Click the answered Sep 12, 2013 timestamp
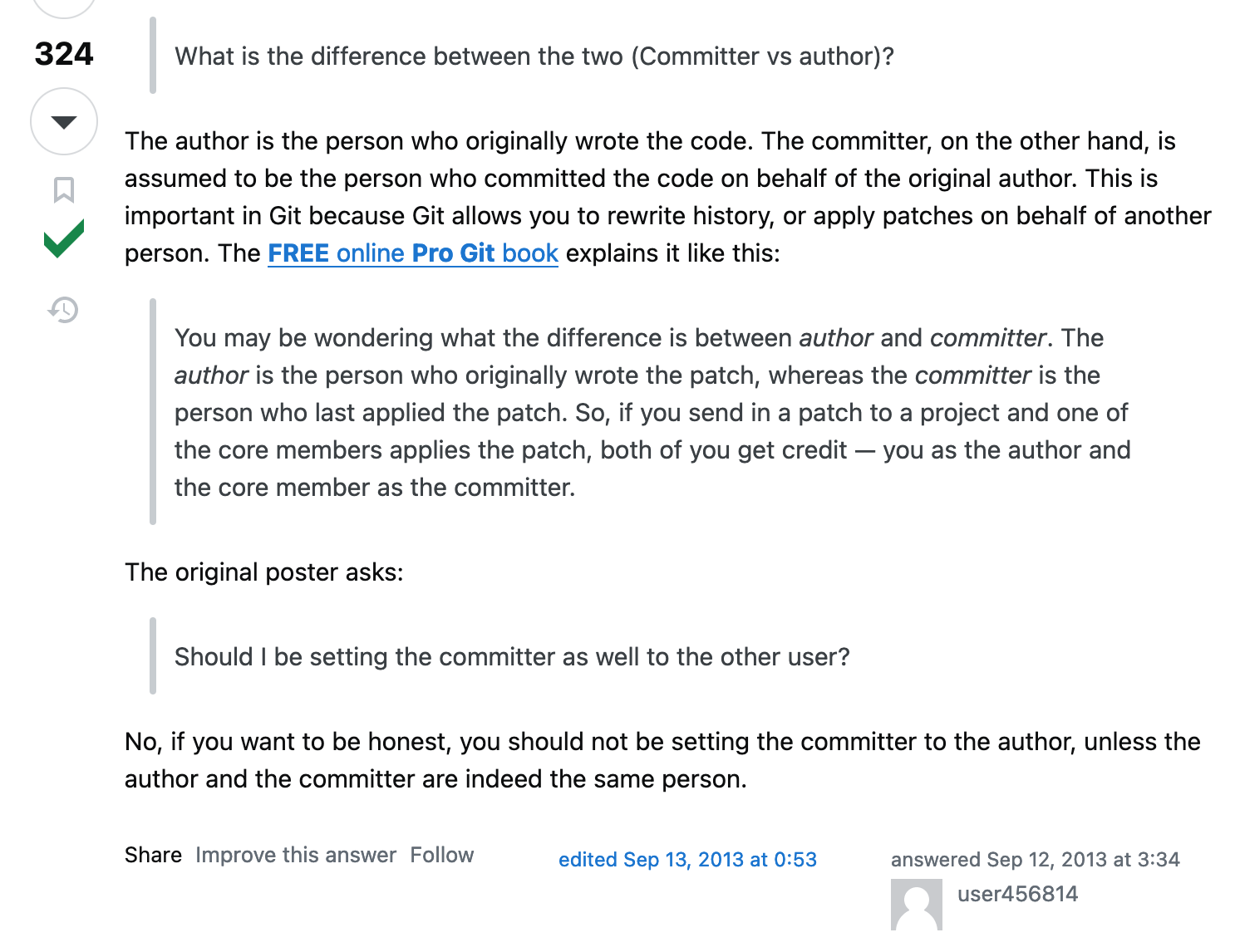Screen dimensions: 1235x952 click(x=1035, y=859)
